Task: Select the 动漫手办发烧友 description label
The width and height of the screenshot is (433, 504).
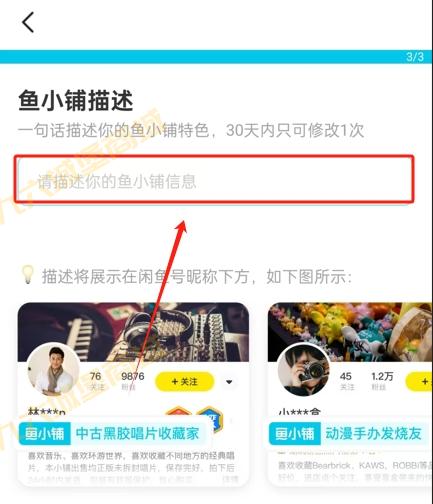Action: (373, 433)
